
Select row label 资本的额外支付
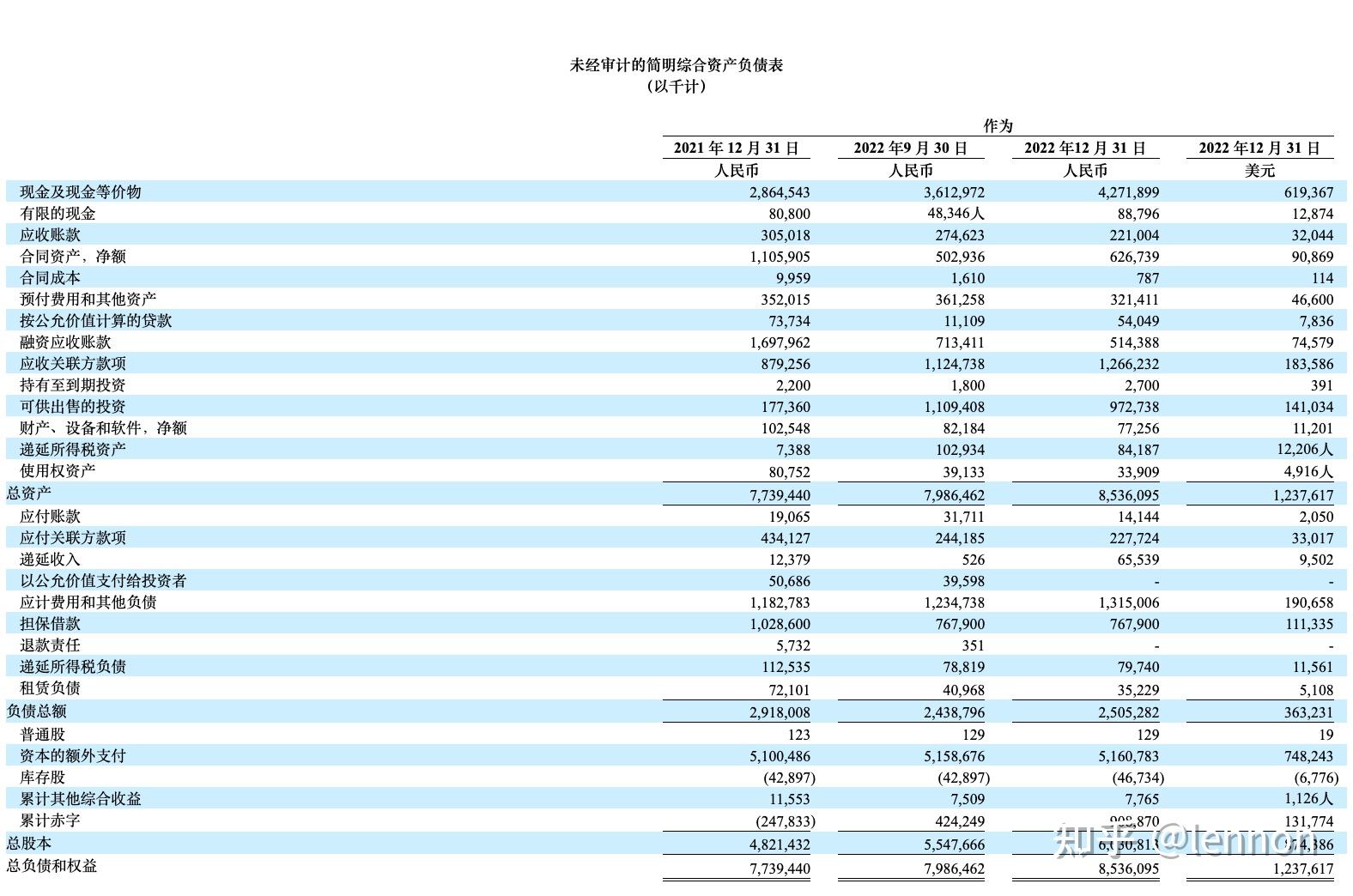click(x=73, y=755)
